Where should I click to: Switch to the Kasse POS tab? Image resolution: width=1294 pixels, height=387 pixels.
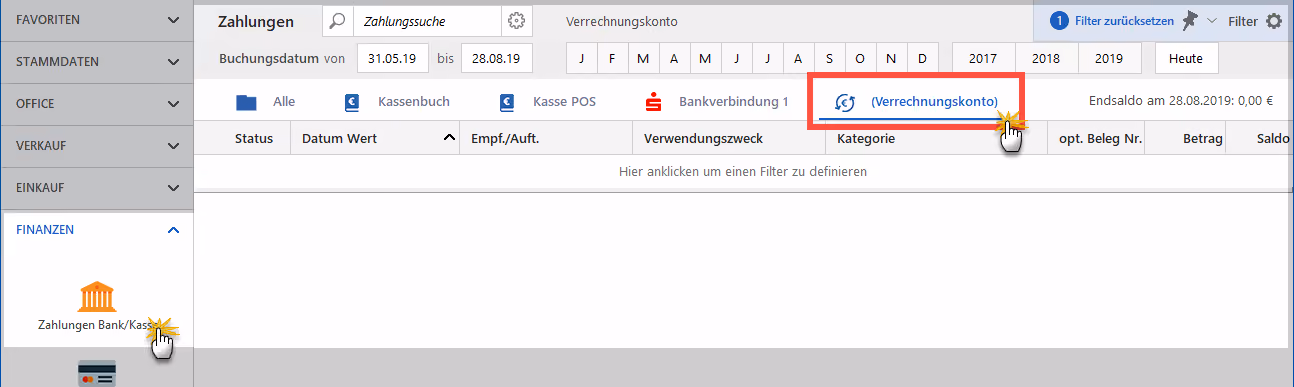click(547, 101)
